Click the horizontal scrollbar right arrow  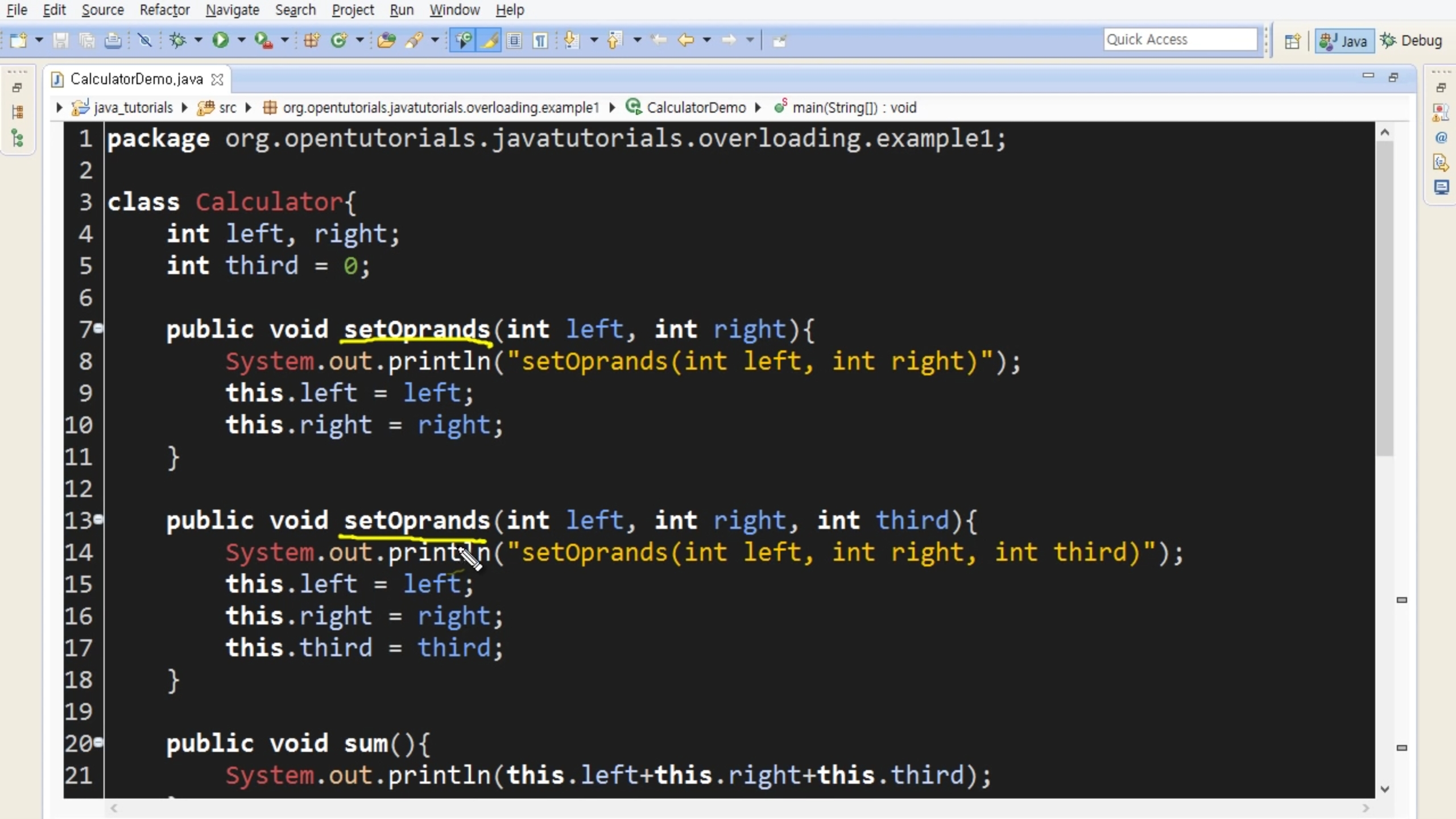coord(1366,808)
